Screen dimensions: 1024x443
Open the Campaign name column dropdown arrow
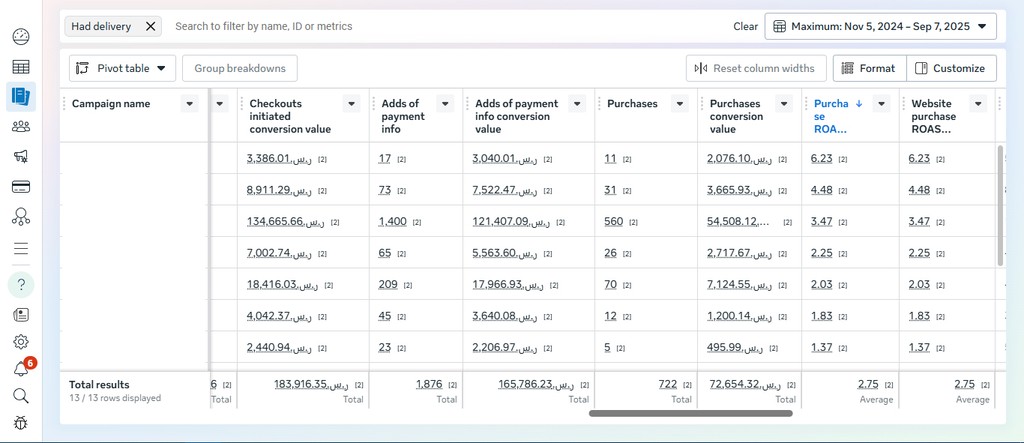tap(190, 104)
